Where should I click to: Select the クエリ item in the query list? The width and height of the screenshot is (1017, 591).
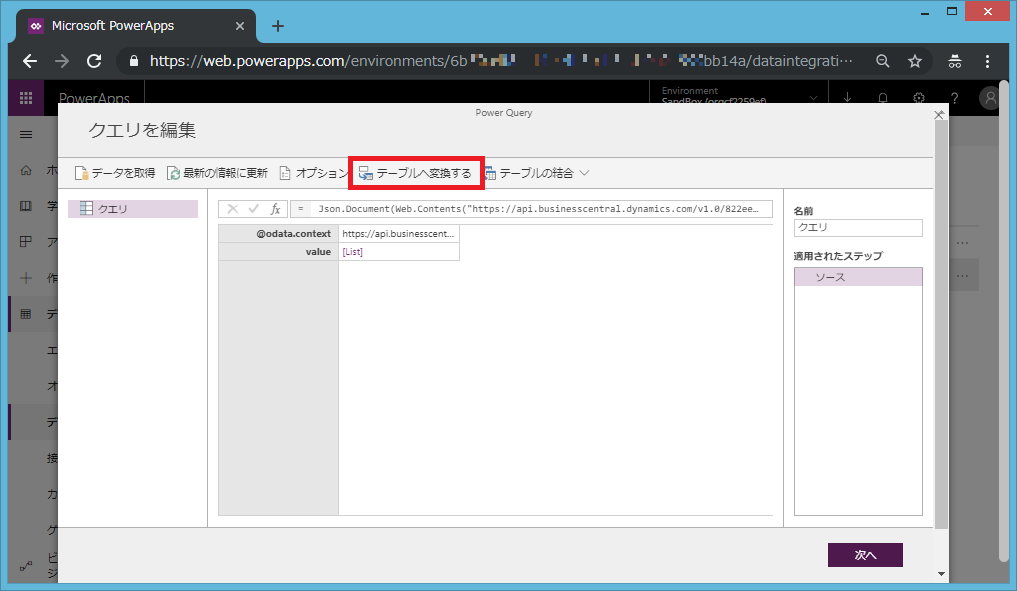133,209
